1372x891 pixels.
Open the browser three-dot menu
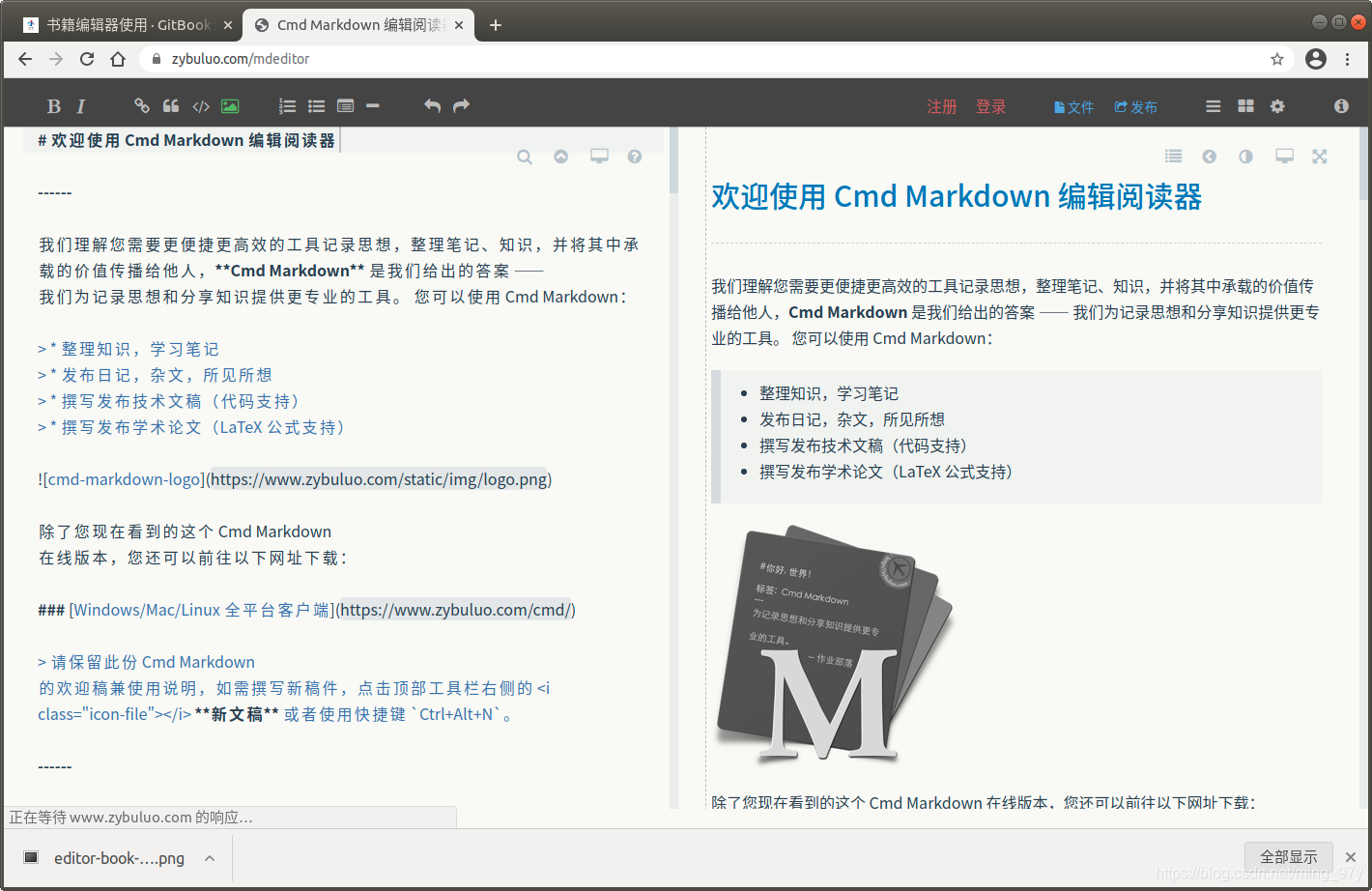[1348, 59]
